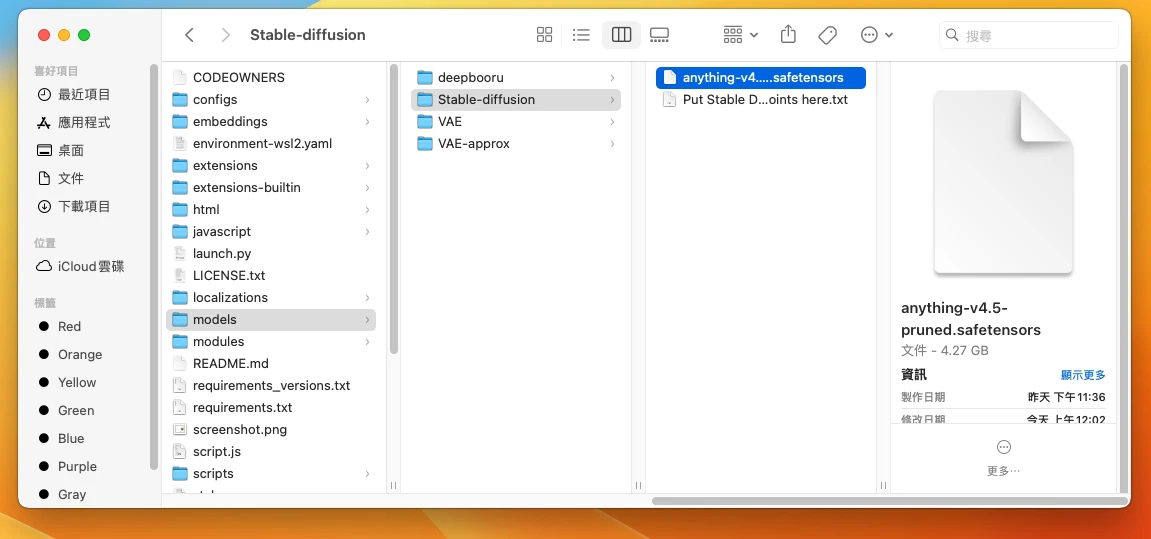Click the Share icon in toolbar
This screenshot has height=539, width=1151.
click(x=788, y=35)
